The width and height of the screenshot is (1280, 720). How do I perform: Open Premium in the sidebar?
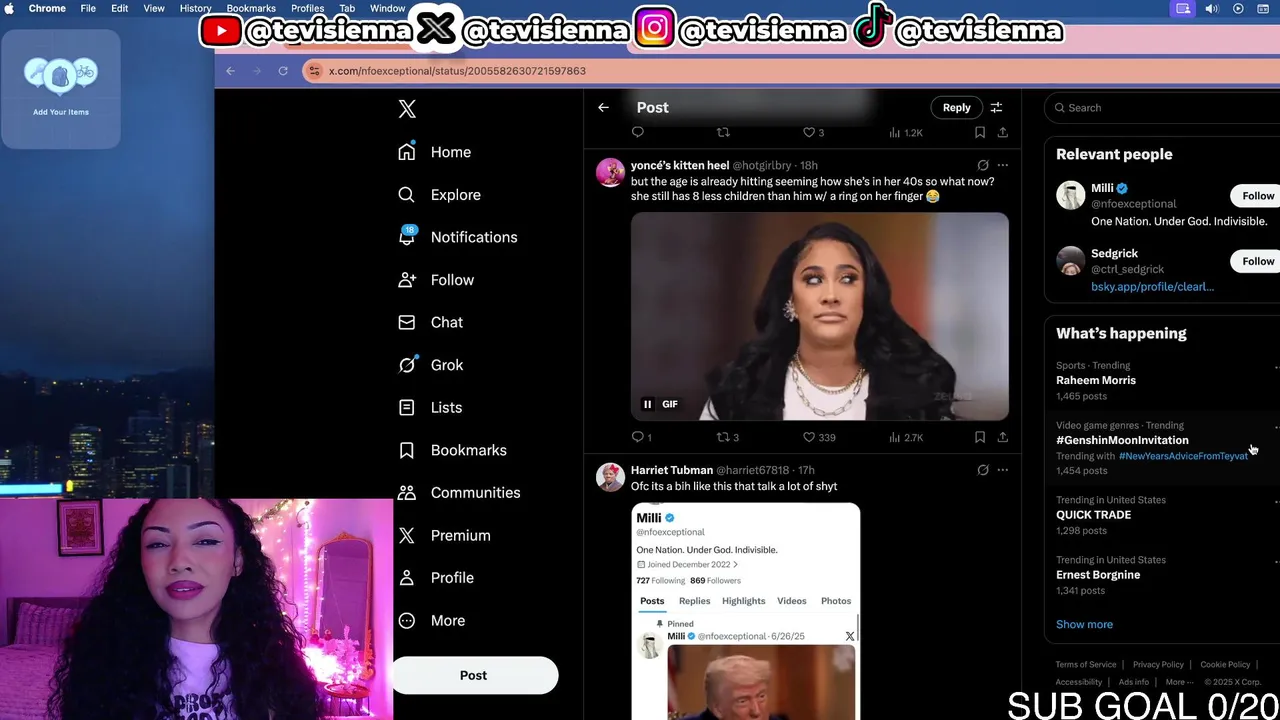443,535
